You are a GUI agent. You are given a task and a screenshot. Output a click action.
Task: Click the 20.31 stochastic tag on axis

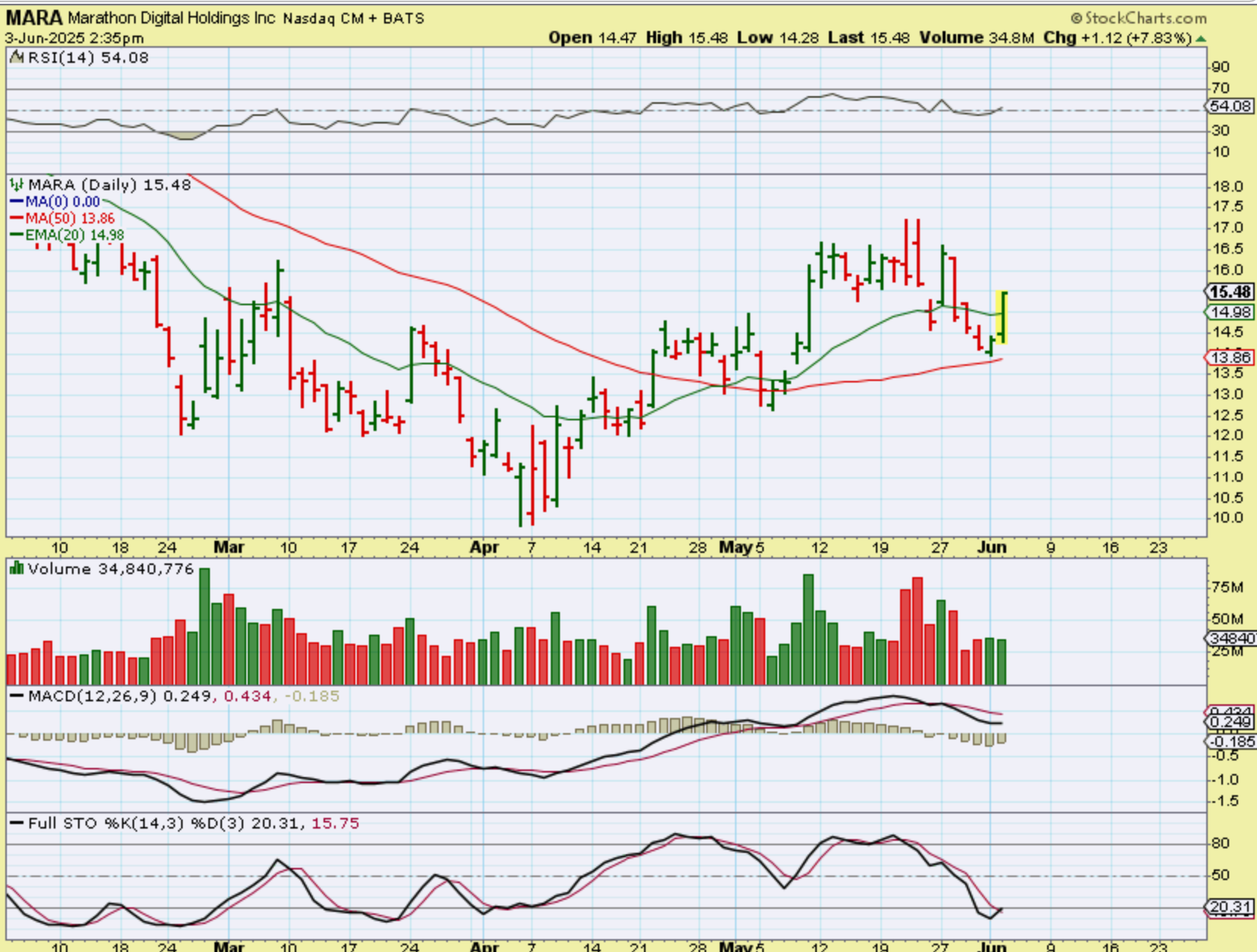[x=1229, y=907]
